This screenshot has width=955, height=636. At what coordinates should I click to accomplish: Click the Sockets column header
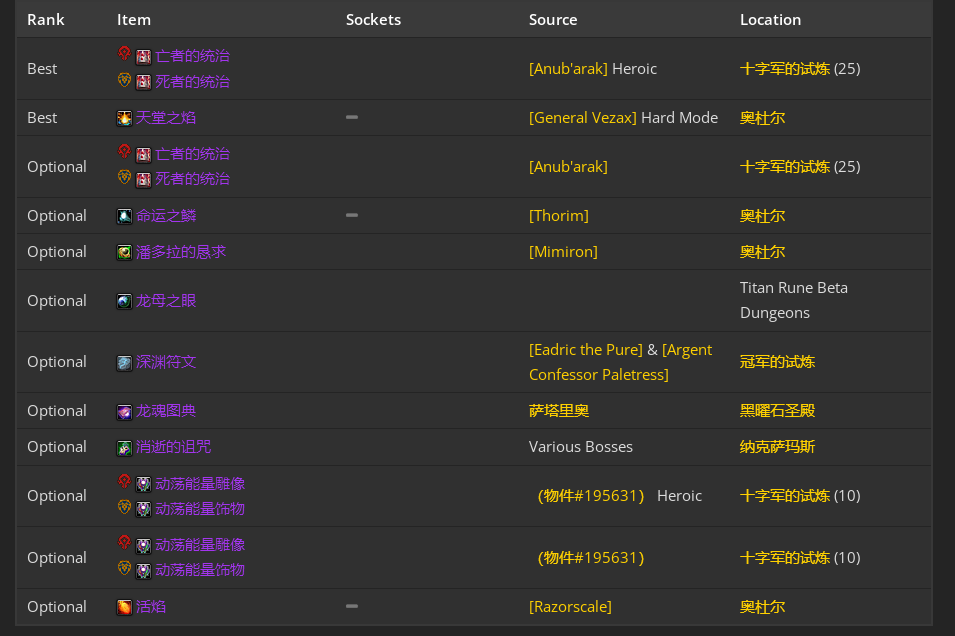(x=373, y=19)
